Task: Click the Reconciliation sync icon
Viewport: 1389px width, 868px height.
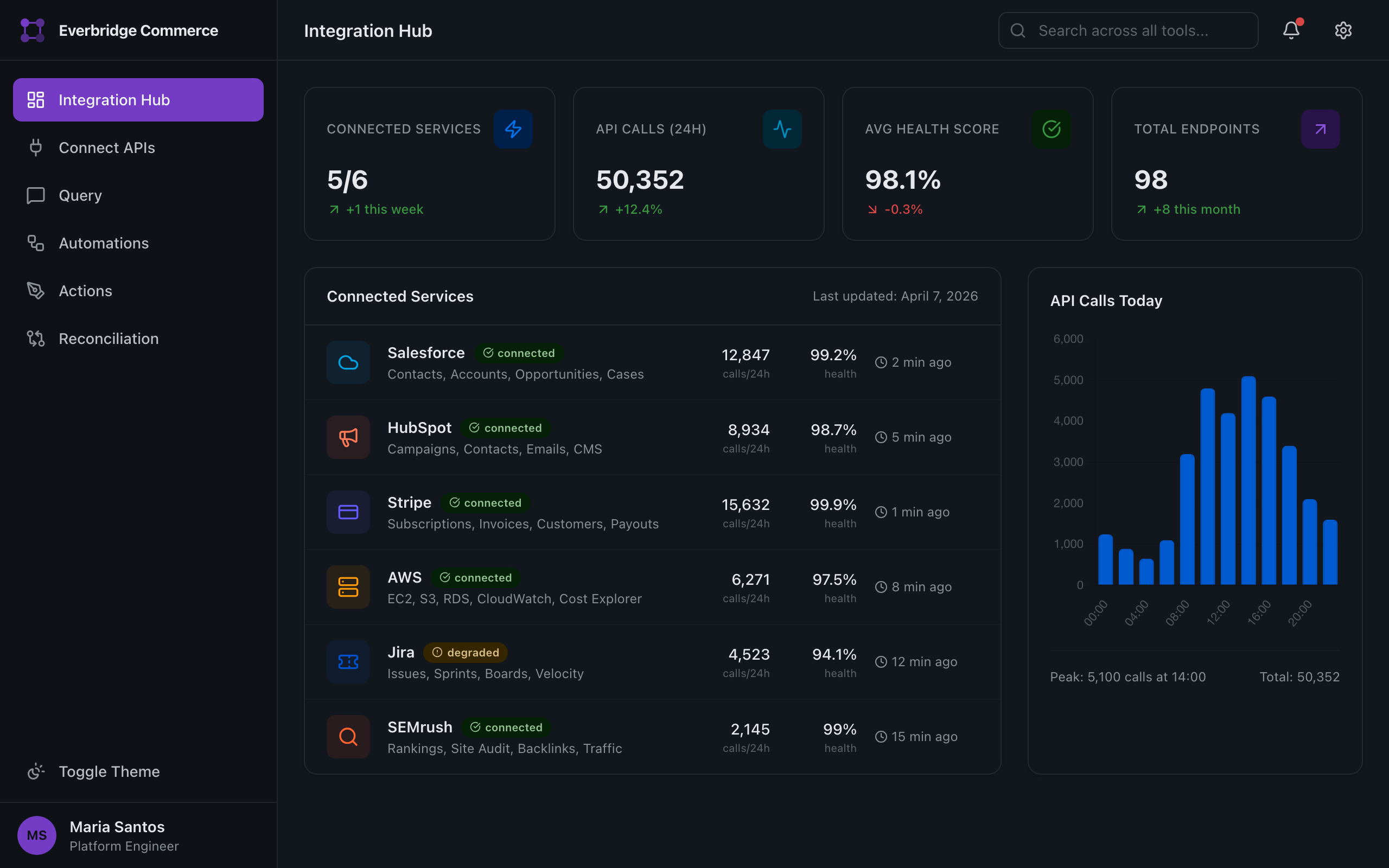Action: coord(36,338)
